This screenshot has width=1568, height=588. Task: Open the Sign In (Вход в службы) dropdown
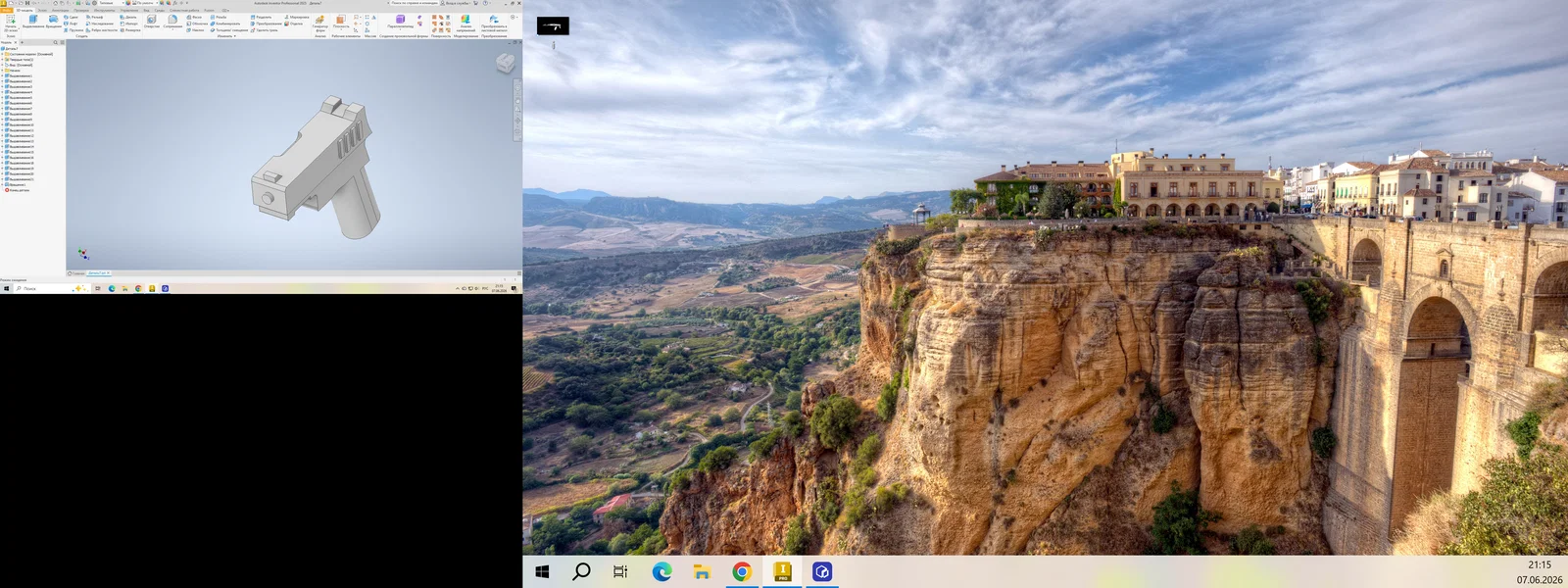point(458,3)
